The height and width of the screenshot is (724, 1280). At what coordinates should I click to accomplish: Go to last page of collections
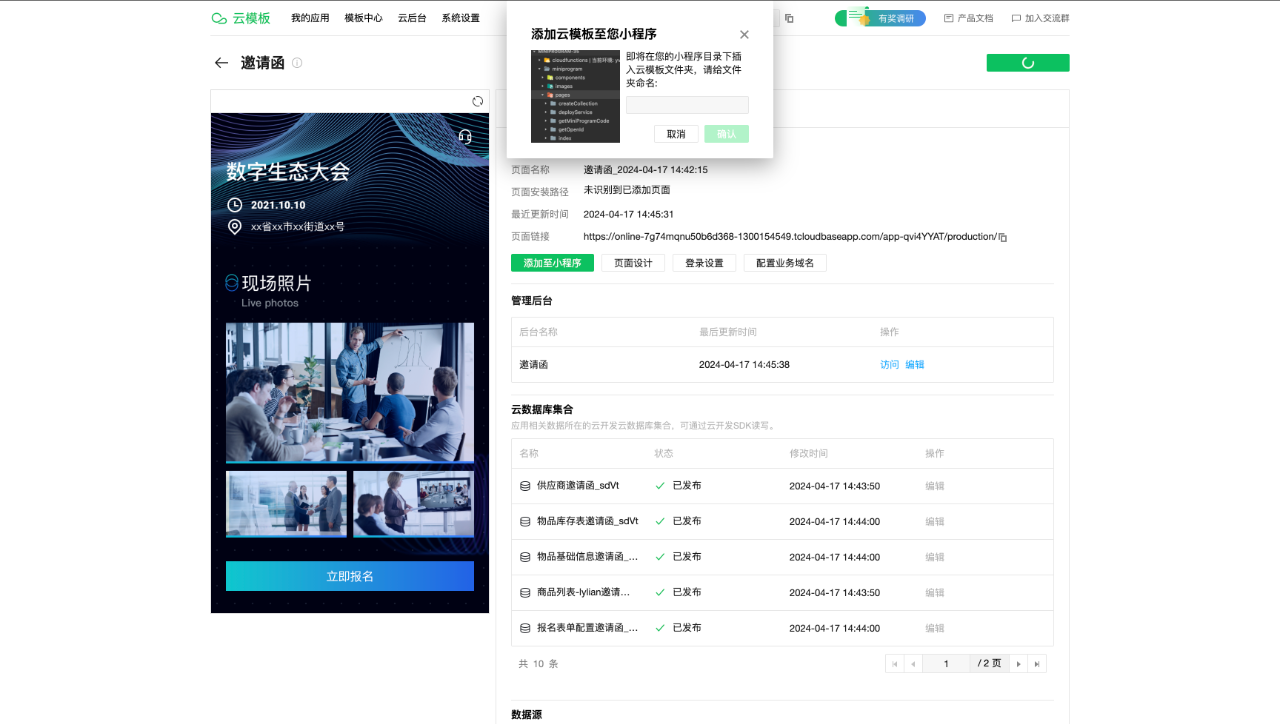(x=1037, y=664)
